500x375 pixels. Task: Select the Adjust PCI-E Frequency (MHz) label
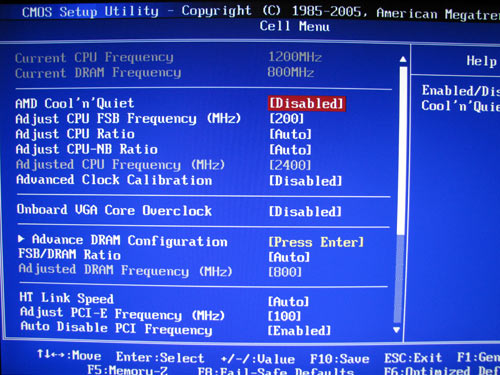tap(122, 314)
